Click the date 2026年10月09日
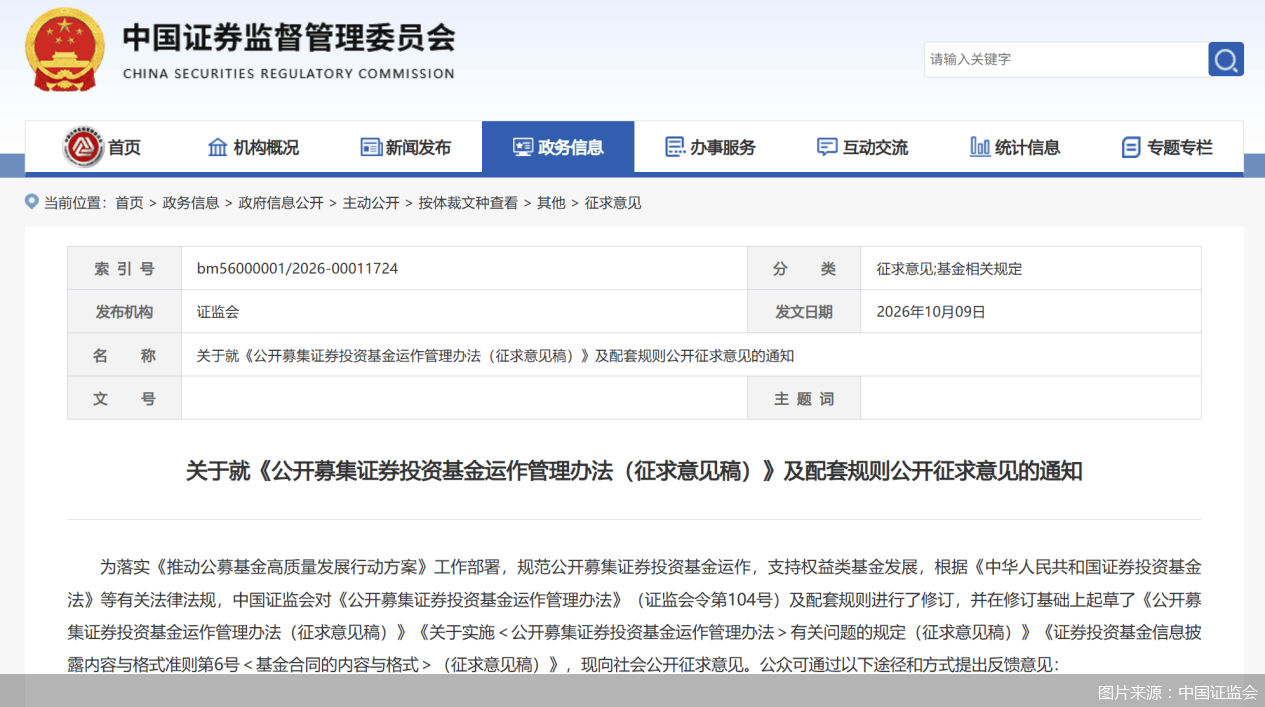 pyautogui.click(x=931, y=312)
